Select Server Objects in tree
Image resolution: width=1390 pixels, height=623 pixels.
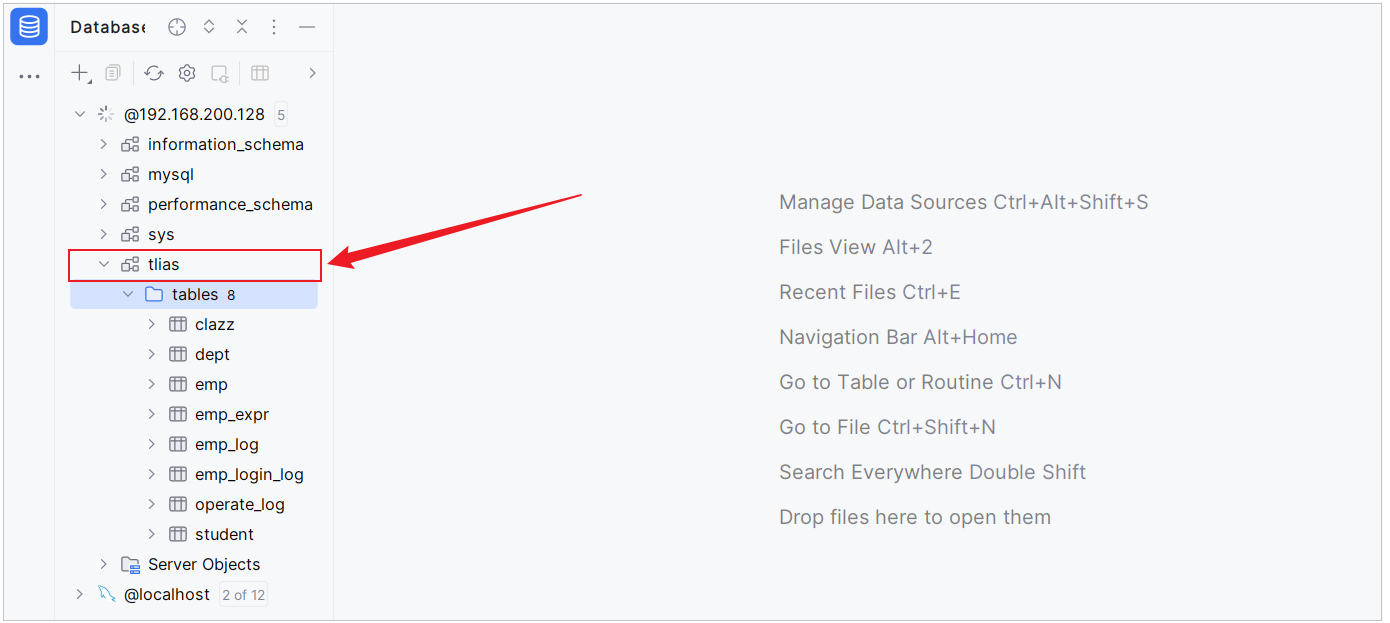pyautogui.click(x=204, y=564)
